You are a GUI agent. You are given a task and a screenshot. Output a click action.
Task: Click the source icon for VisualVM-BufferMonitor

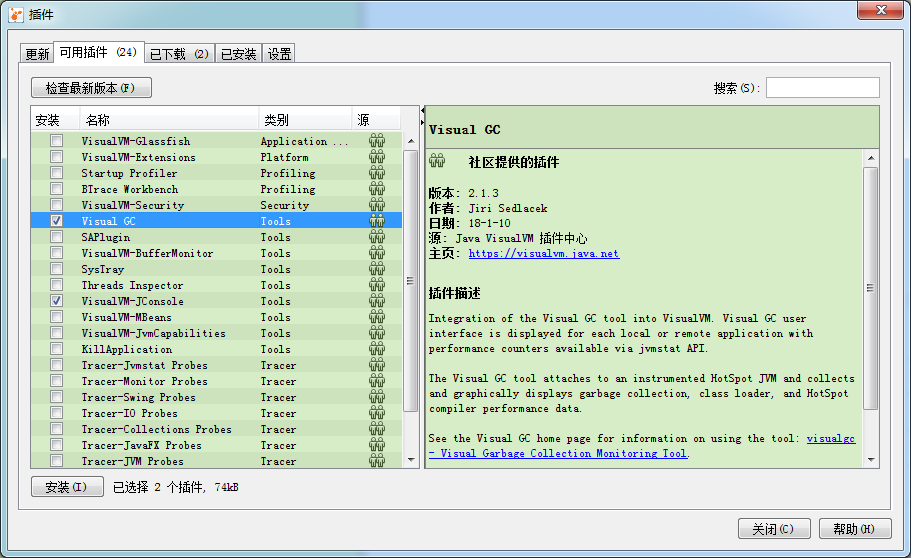[x=377, y=253]
